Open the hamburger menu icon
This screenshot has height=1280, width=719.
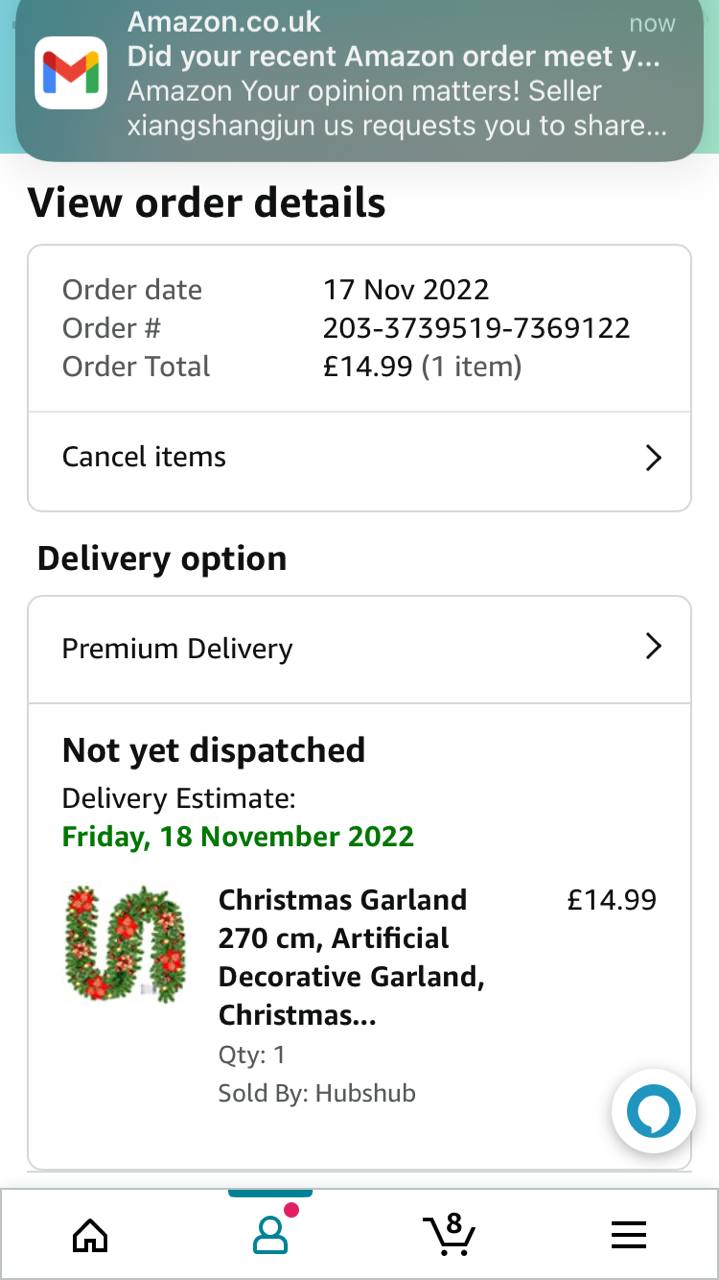[628, 1236]
